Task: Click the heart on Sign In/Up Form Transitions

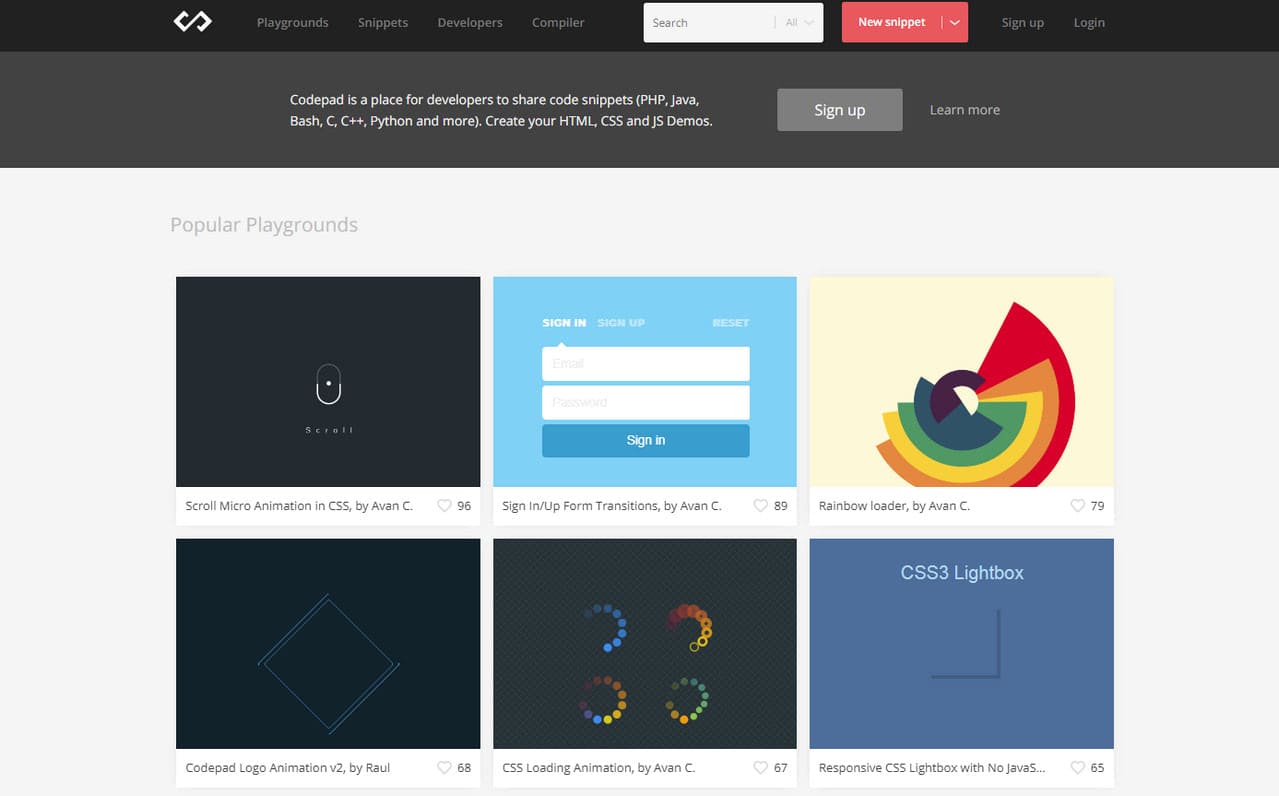Action: tap(760, 506)
